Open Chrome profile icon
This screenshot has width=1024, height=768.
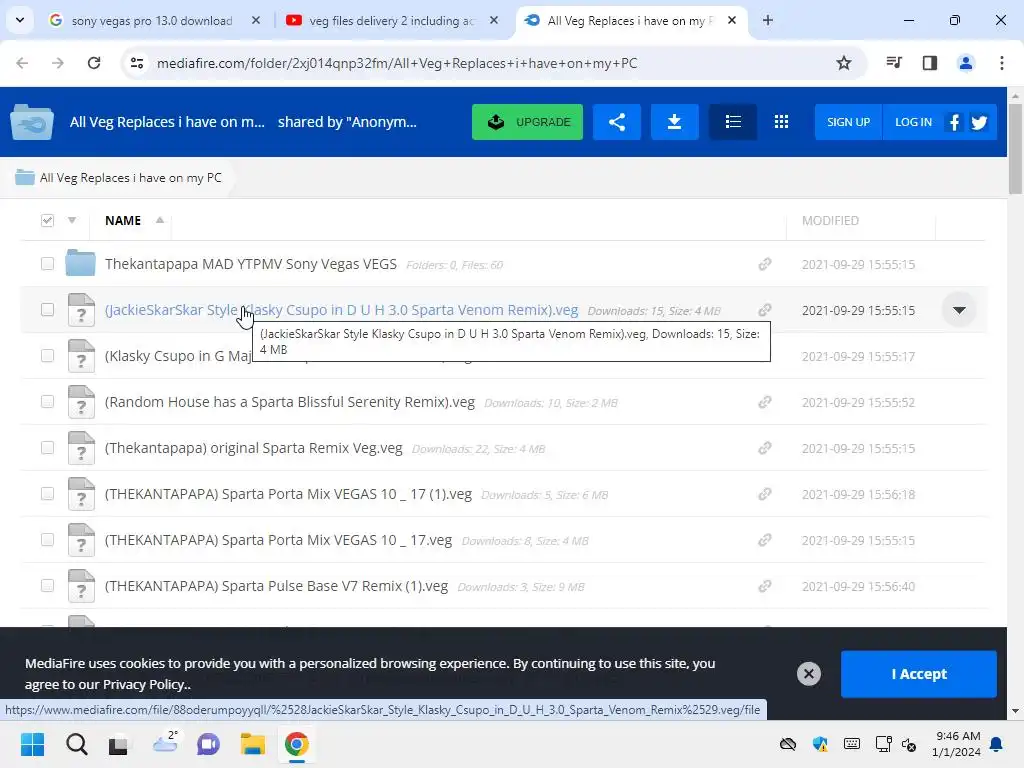coord(965,63)
